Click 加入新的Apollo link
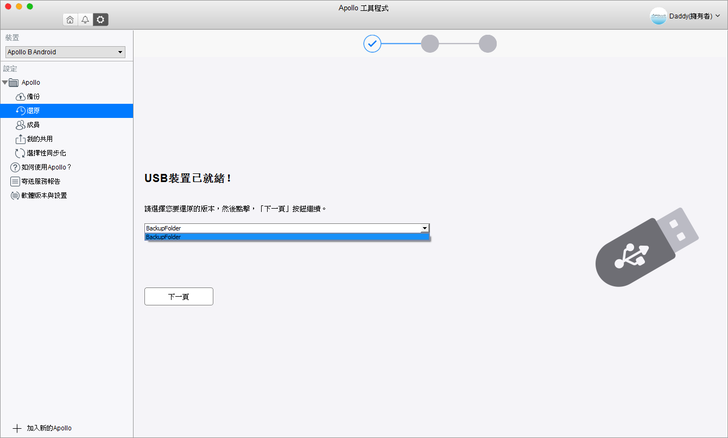The width and height of the screenshot is (728, 438). coord(49,428)
